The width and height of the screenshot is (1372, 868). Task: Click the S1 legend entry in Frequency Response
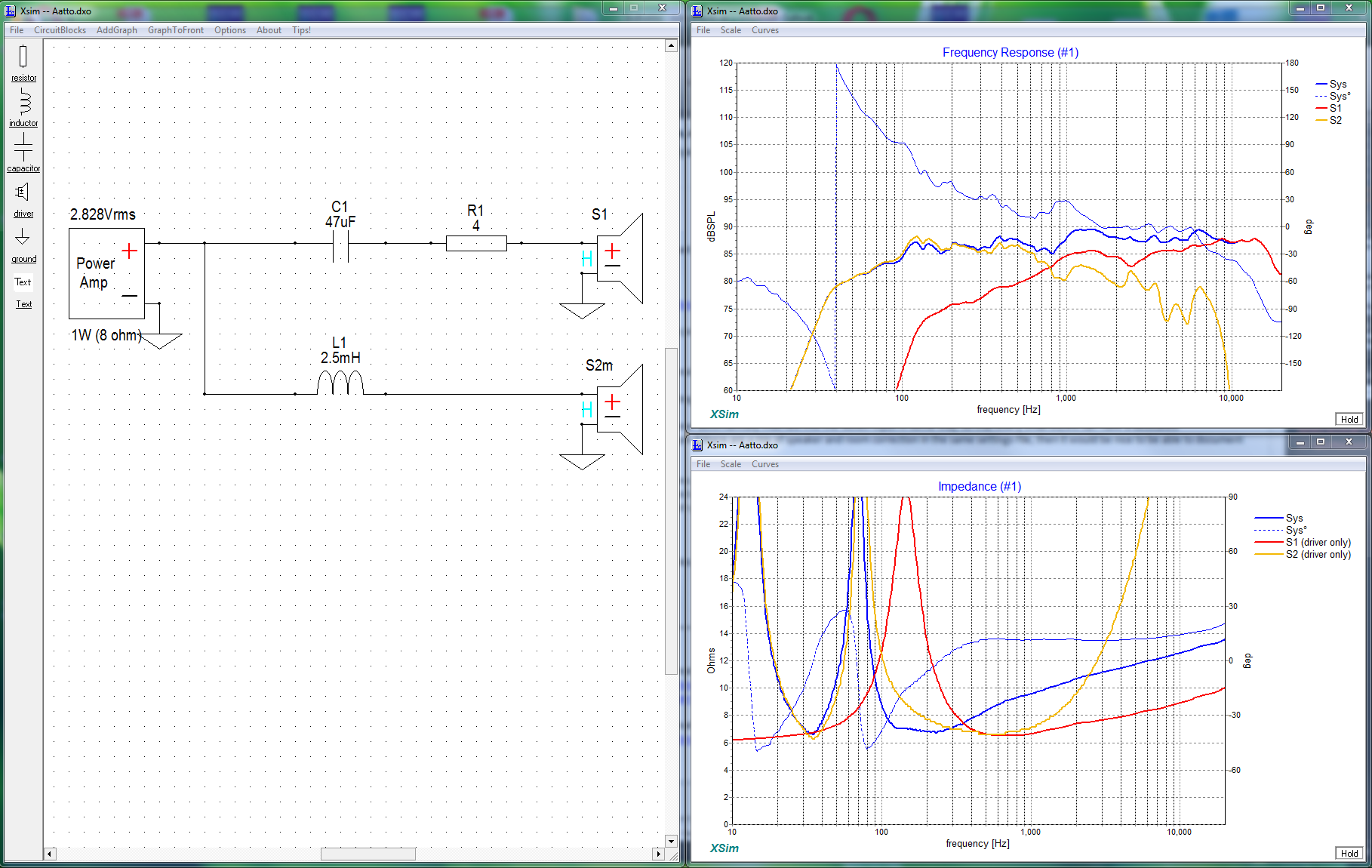point(1329,108)
